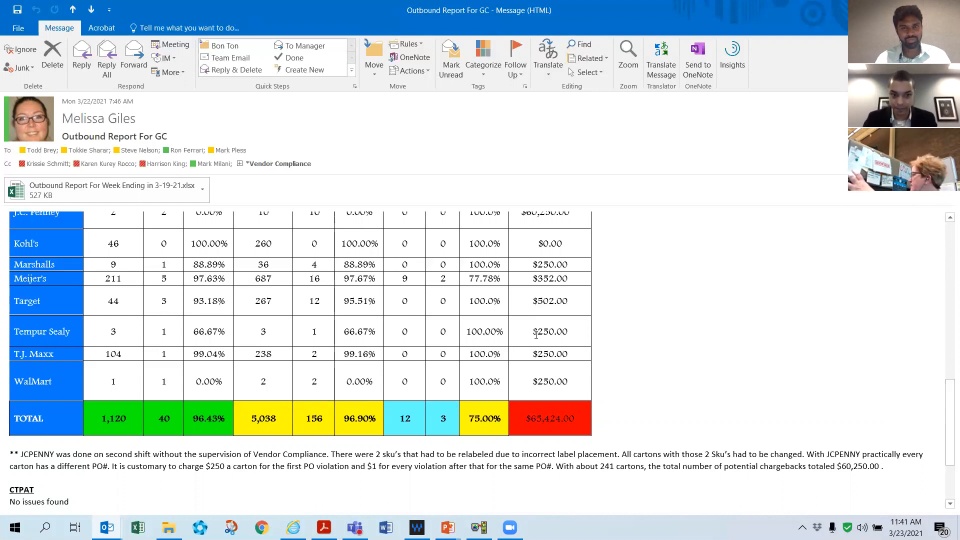Image resolution: width=960 pixels, height=540 pixels.
Task: Click the red total chargeback cell
Action: pyautogui.click(x=550, y=418)
